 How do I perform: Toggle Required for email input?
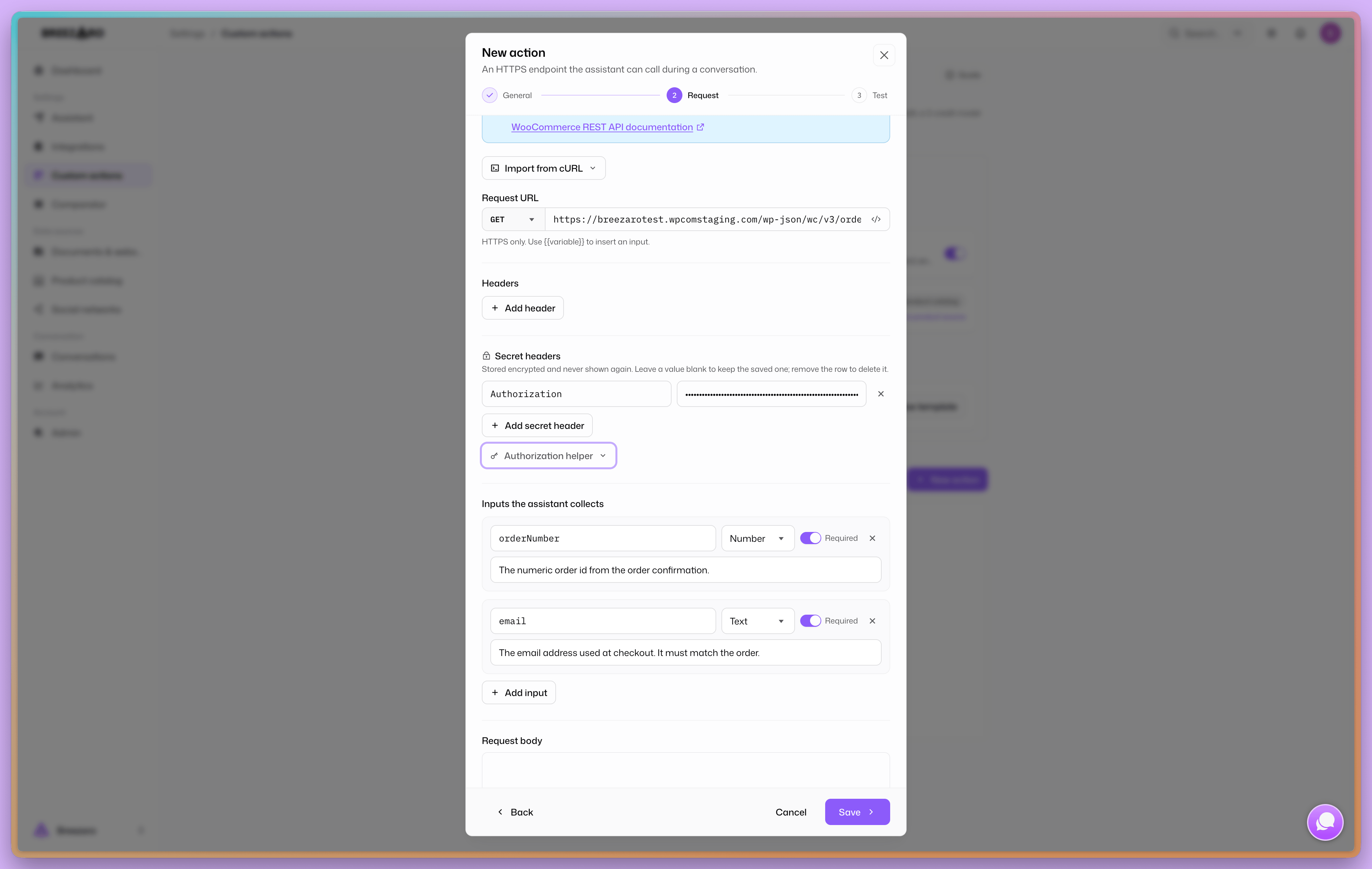point(810,621)
